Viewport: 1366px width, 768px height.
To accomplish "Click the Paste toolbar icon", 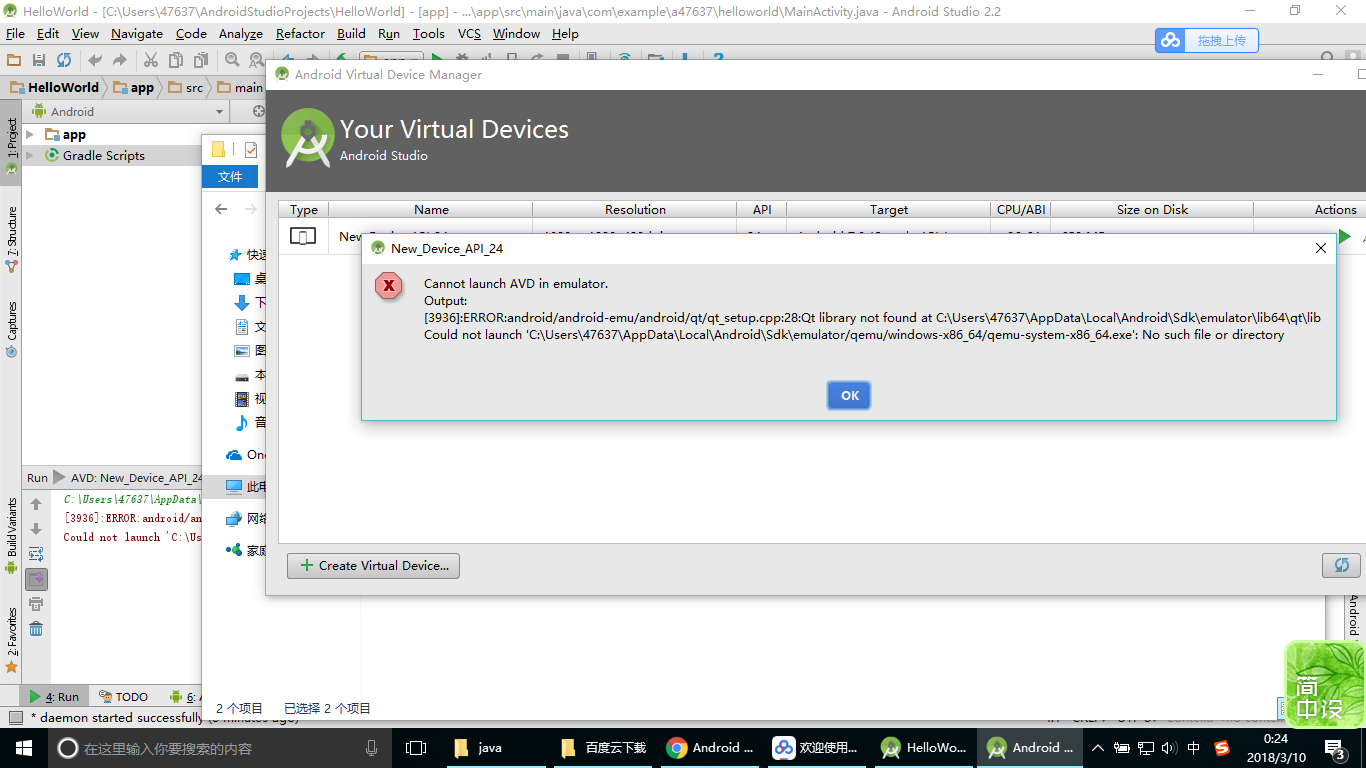I will [199, 61].
